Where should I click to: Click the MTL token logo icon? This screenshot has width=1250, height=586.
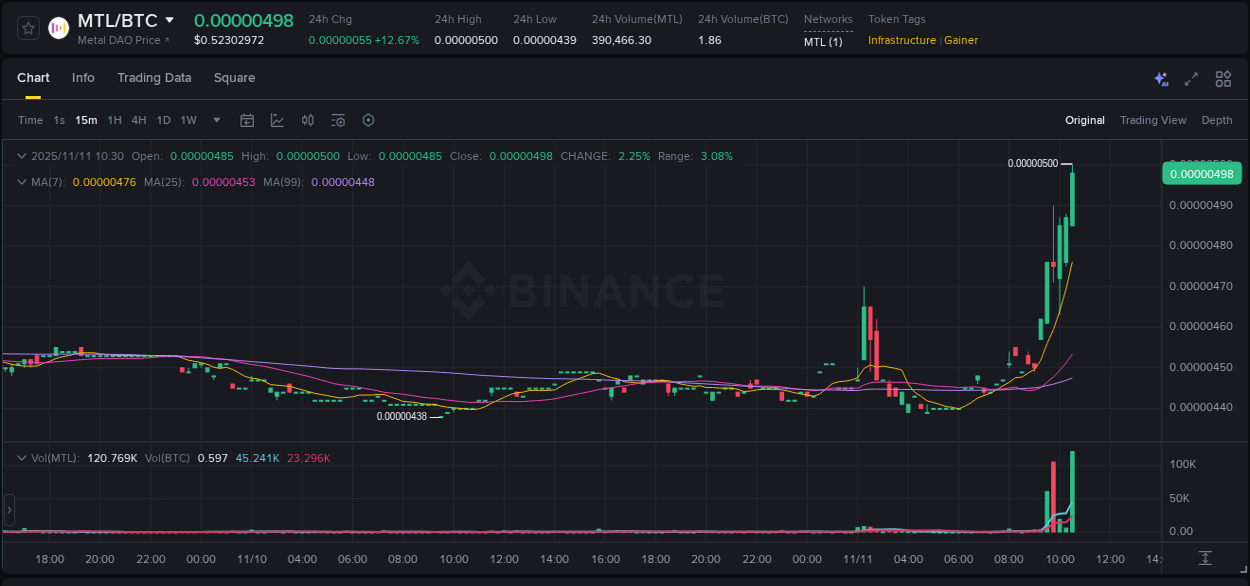click(x=60, y=27)
